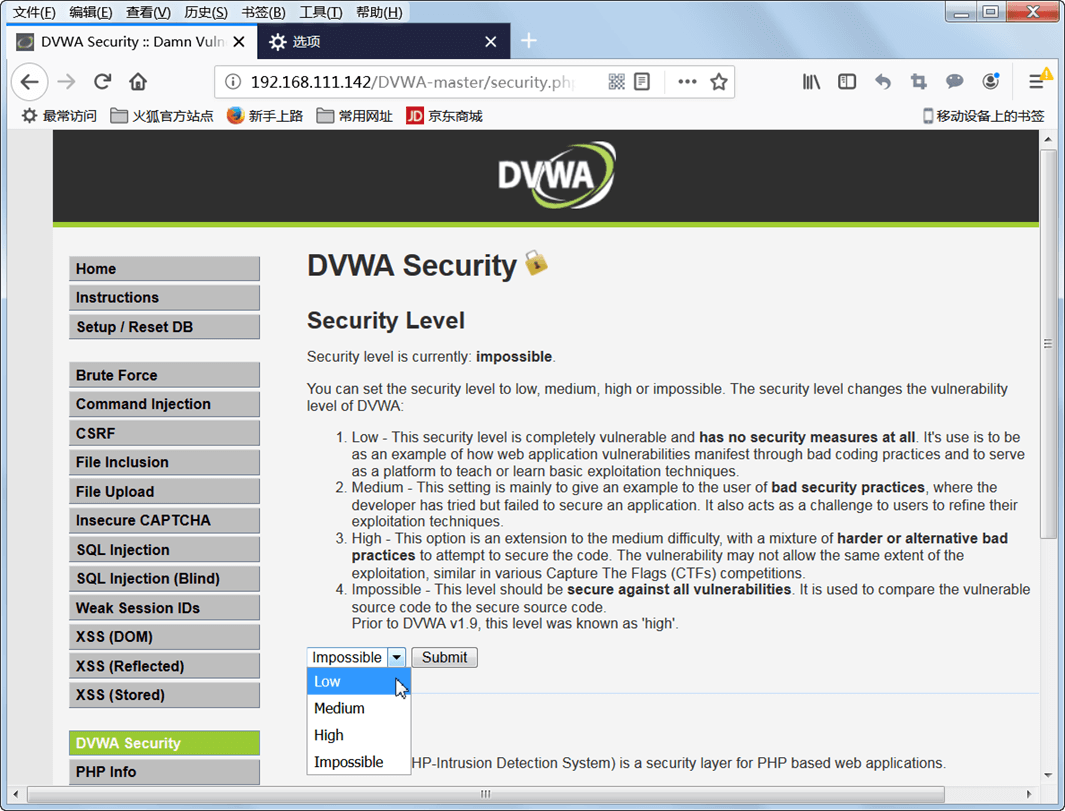Image resolution: width=1065 pixels, height=811 pixels.
Task: Open the 历史(S) menu
Action: (206, 12)
